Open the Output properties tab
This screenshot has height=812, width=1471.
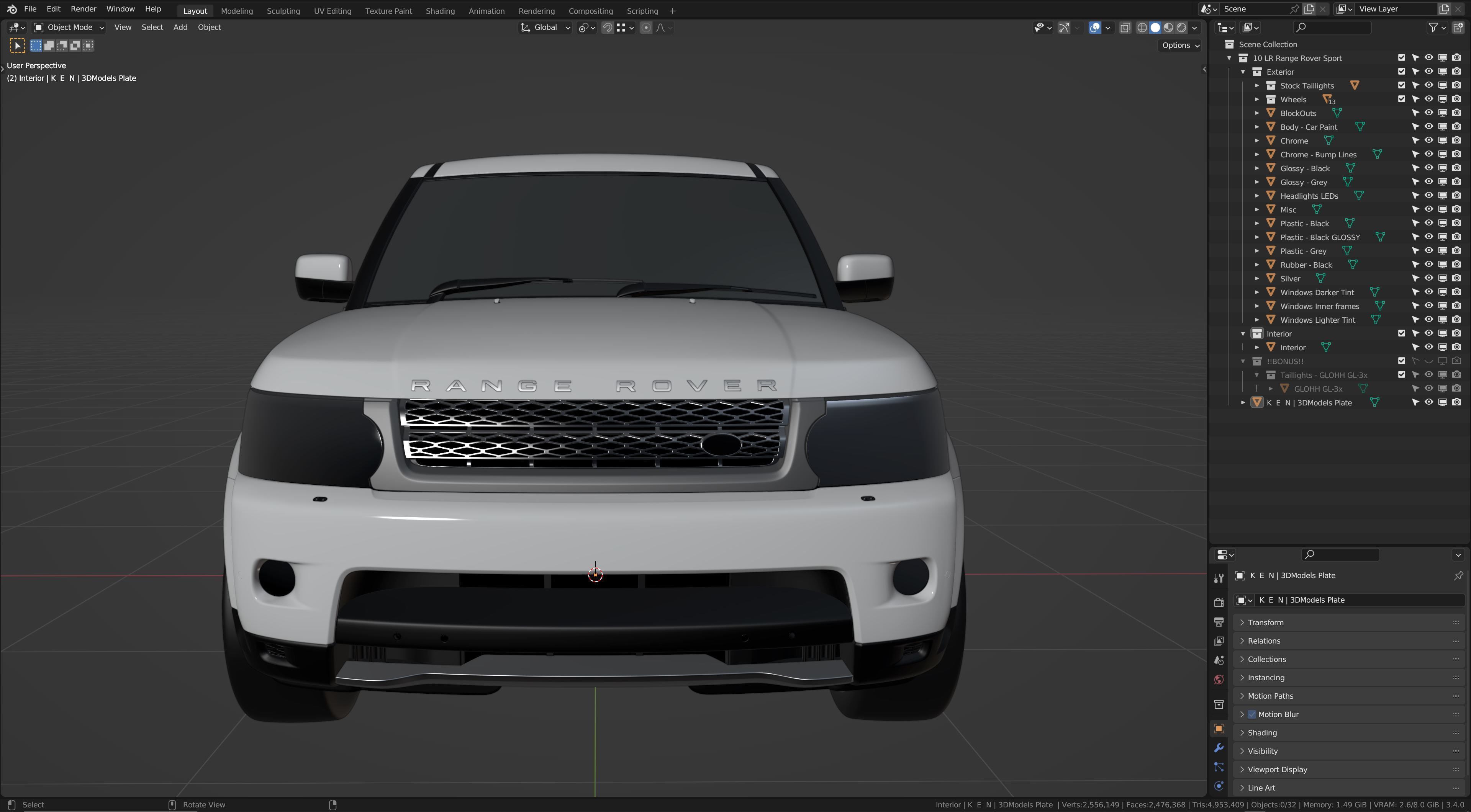(x=1219, y=621)
